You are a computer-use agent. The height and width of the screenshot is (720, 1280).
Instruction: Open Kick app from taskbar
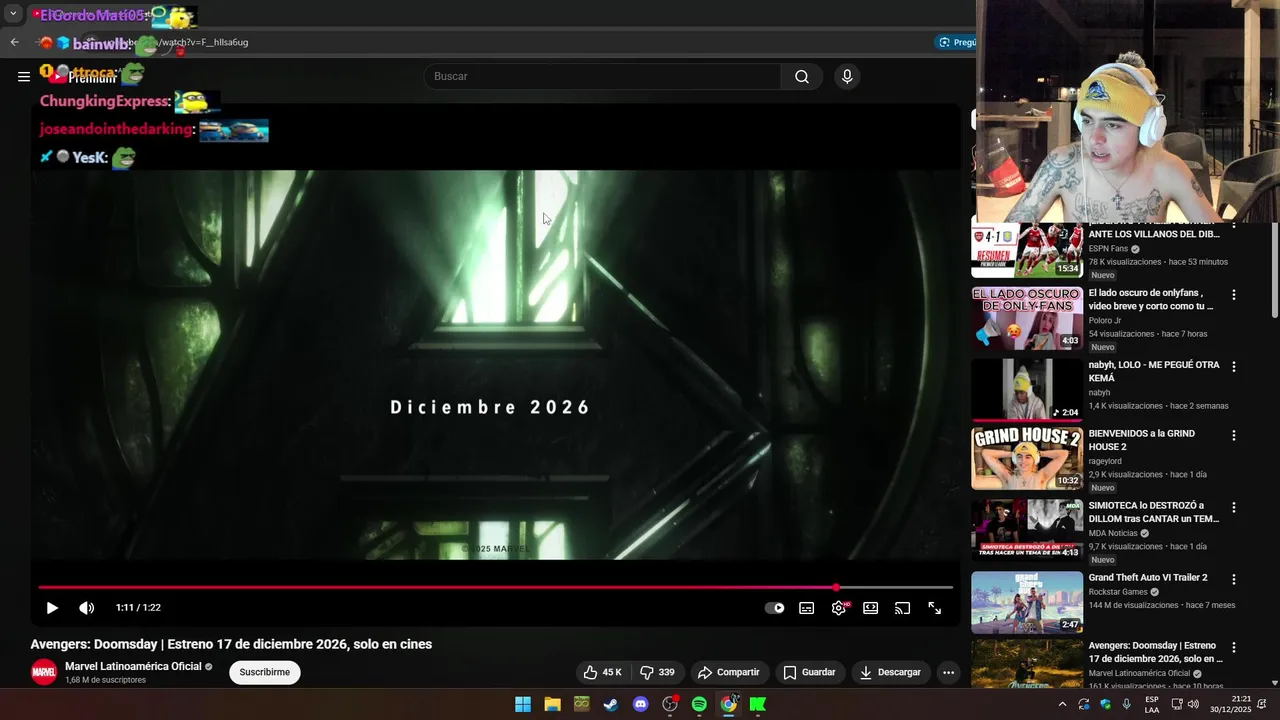758,704
